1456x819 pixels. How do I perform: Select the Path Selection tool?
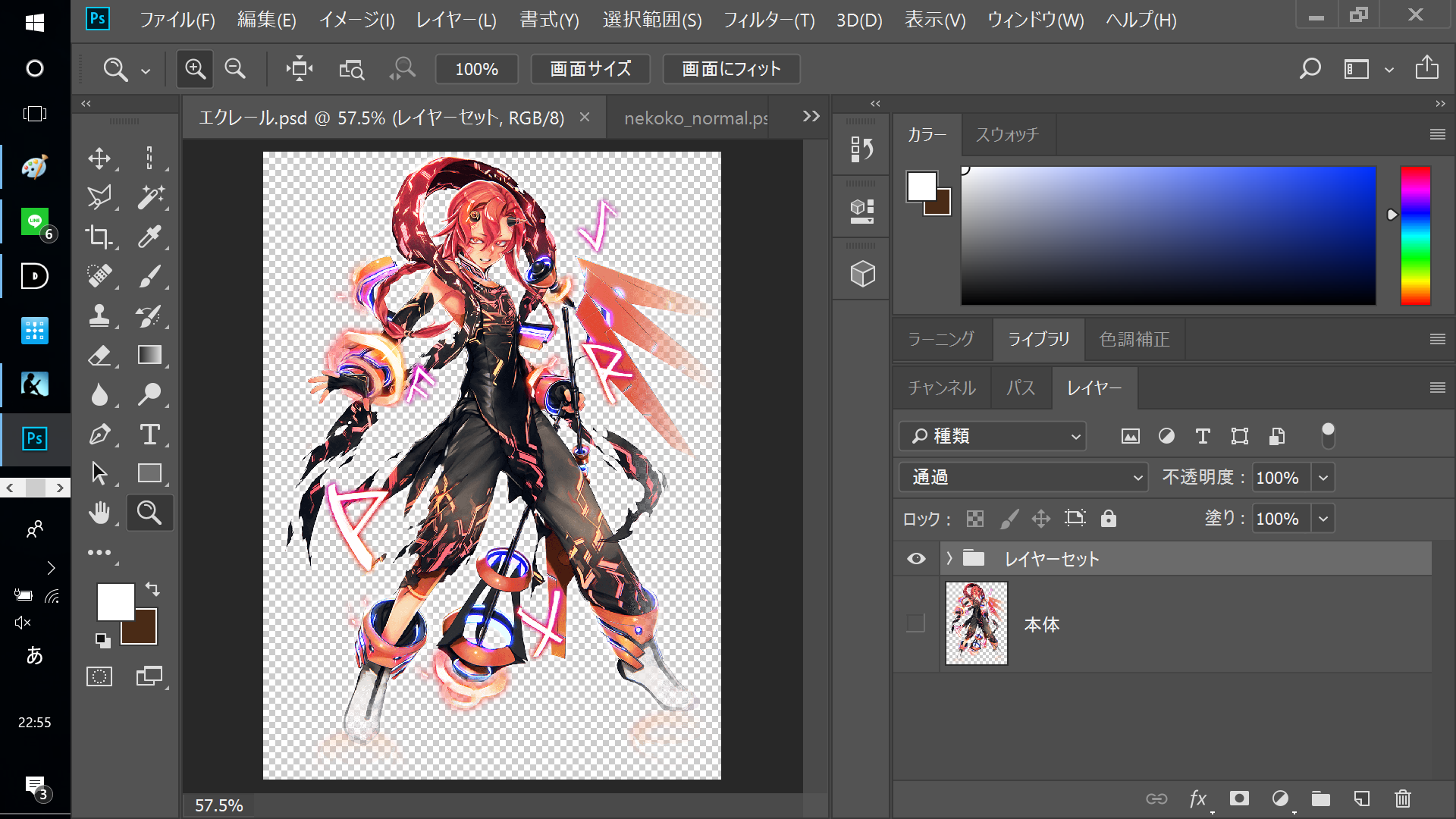click(99, 473)
